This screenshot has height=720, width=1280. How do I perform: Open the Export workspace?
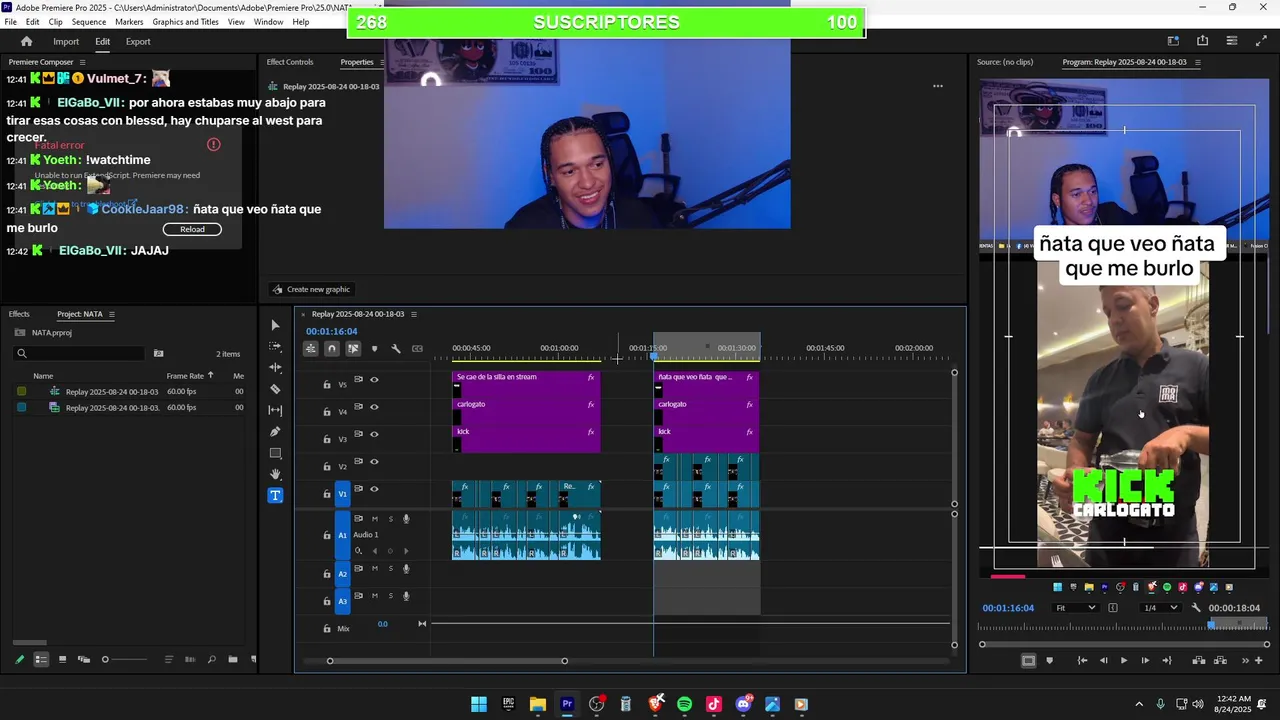pyautogui.click(x=138, y=41)
